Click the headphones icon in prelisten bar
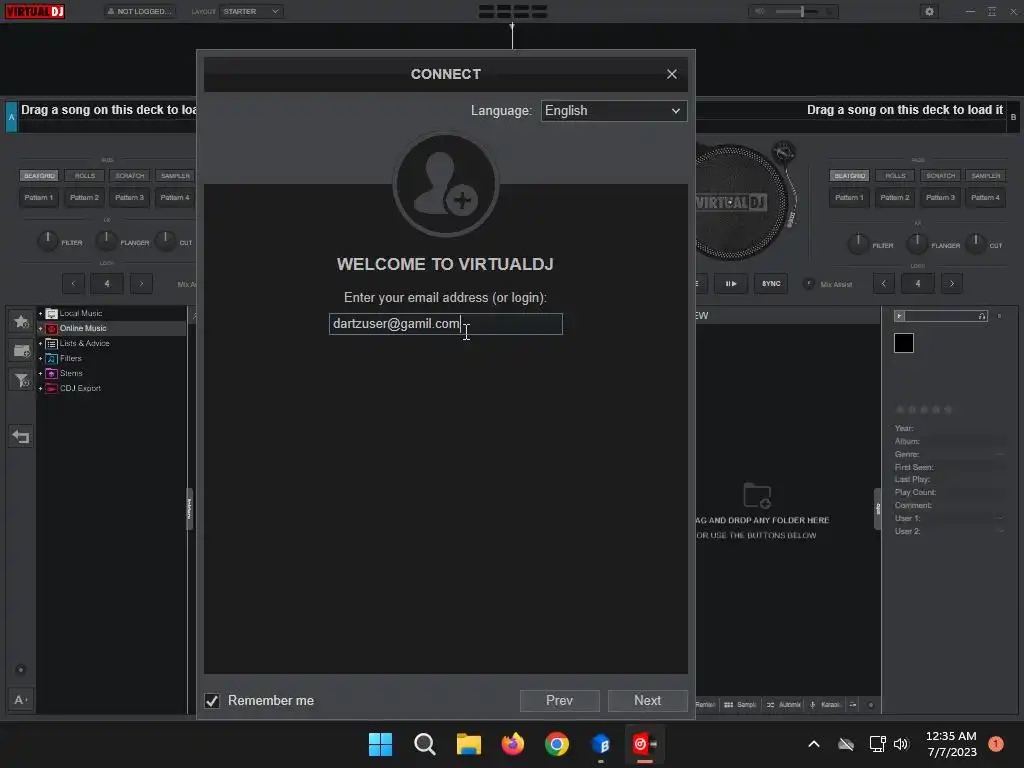Image resolution: width=1024 pixels, height=768 pixels. pyautogui.click(x=982, y=316)
